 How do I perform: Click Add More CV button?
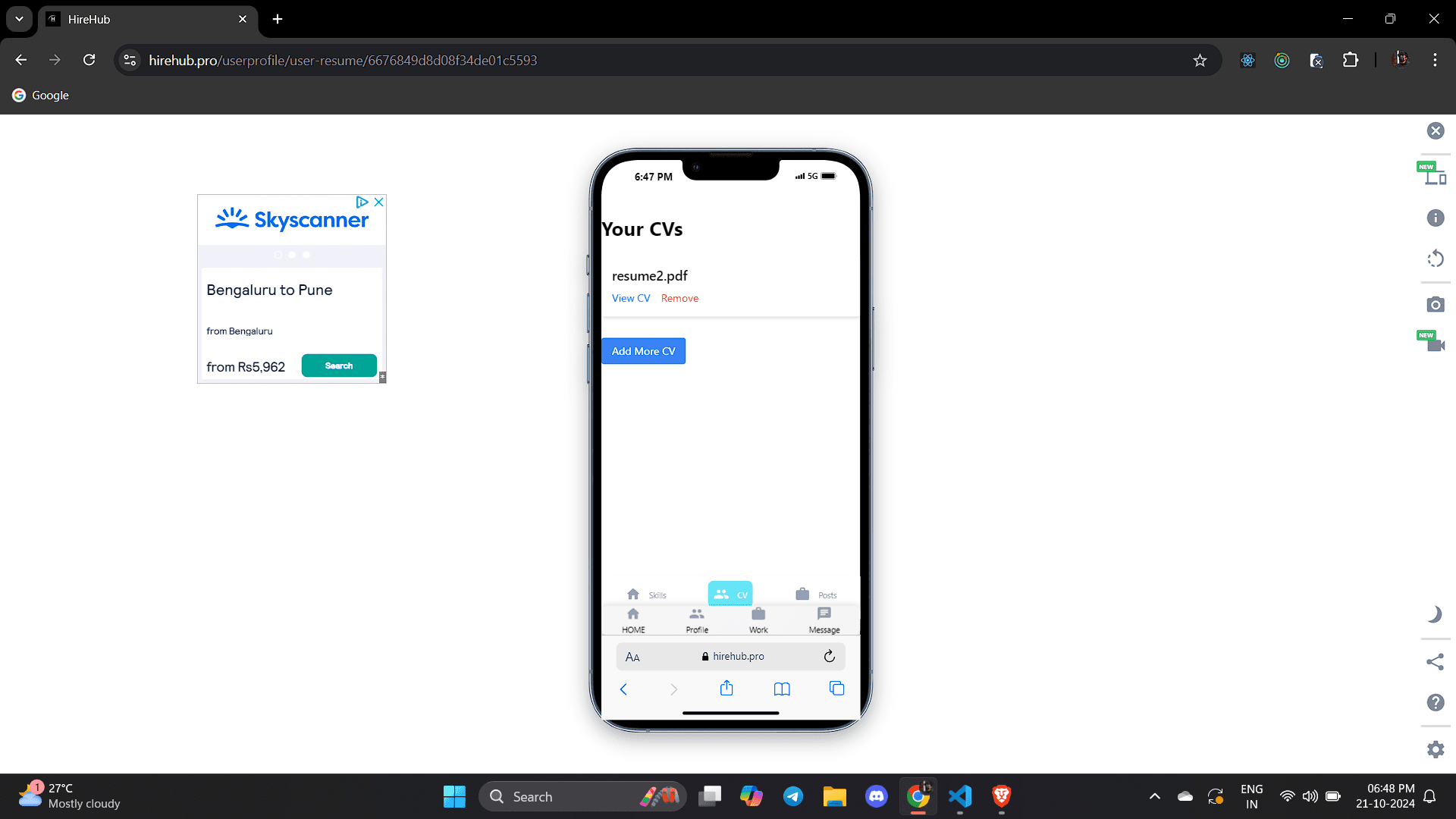tap(643, 351)
